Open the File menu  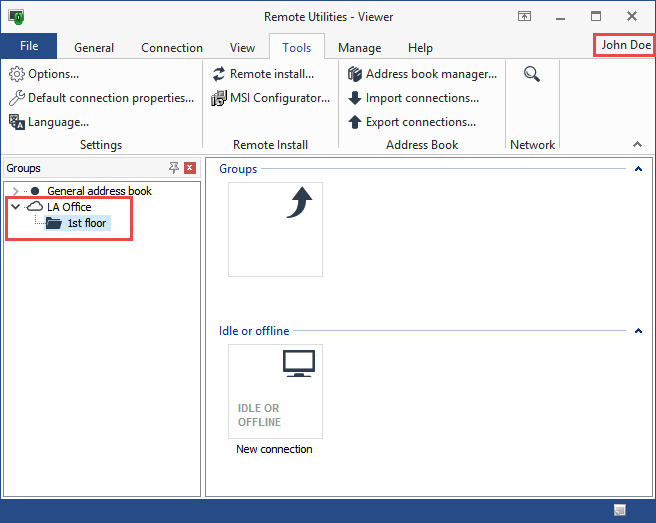click(29, 46)
